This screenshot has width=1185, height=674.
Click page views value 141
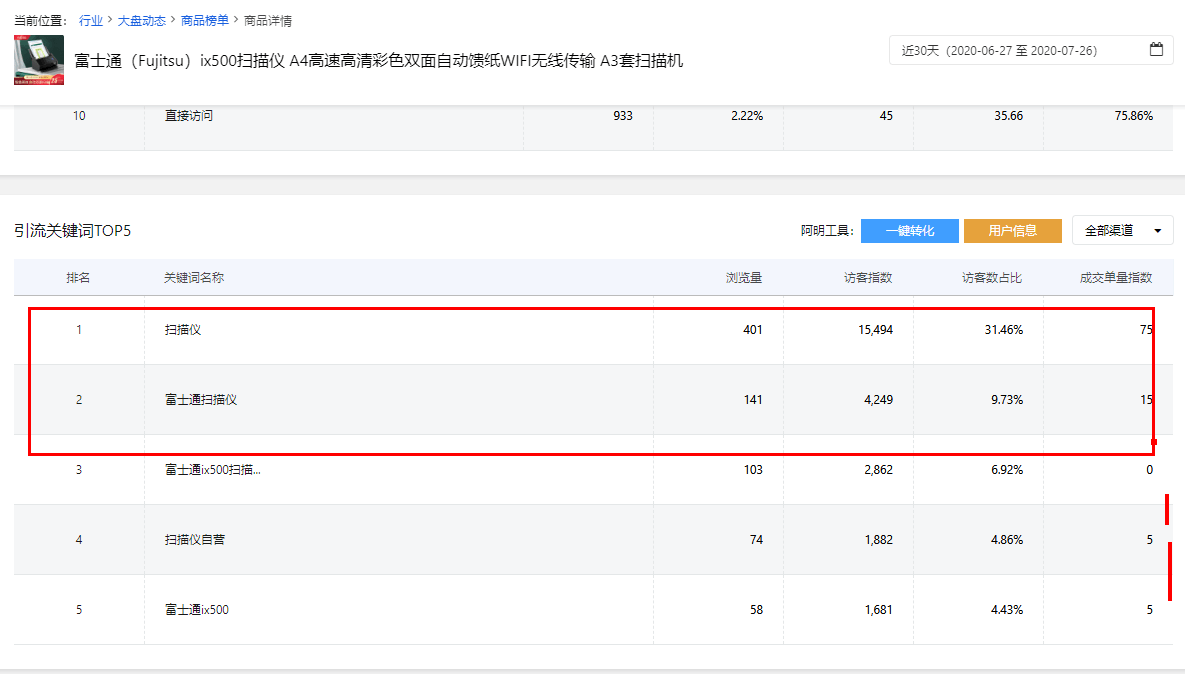[x=753, y=400]
